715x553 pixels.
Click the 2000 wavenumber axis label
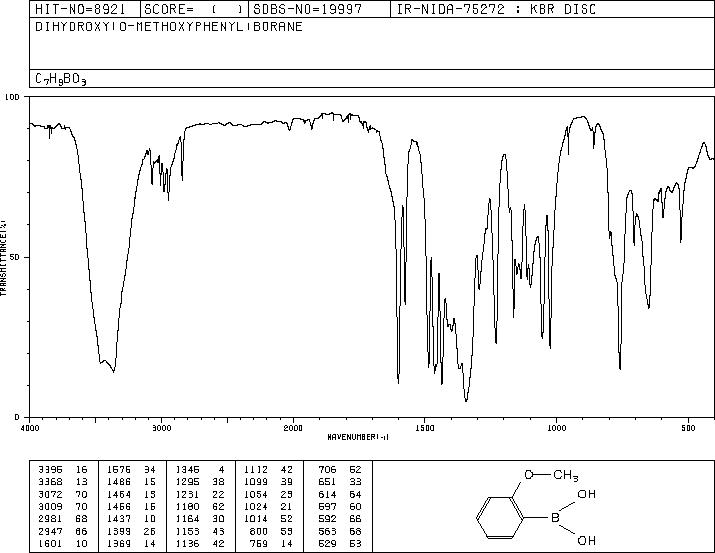tap(293, 428)
